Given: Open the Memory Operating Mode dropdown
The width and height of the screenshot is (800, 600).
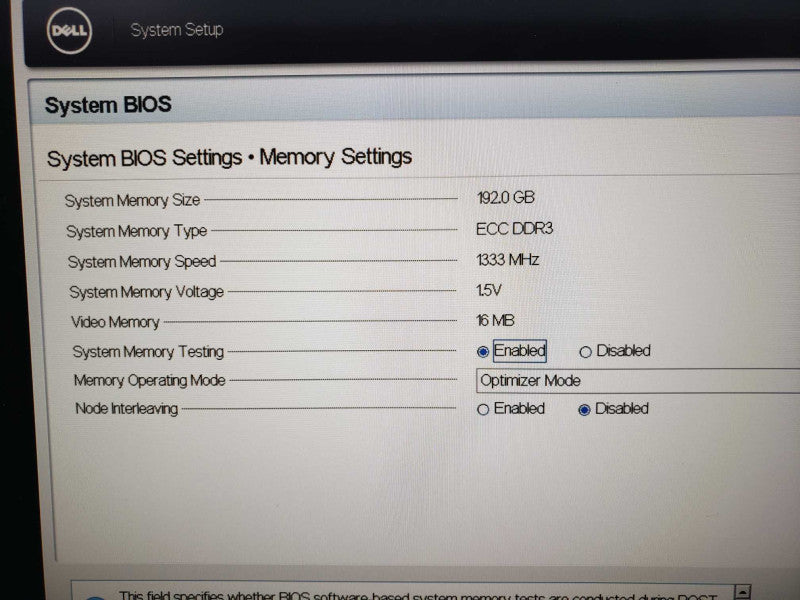Looking at the screenshot, I should (x=637, y=381).
